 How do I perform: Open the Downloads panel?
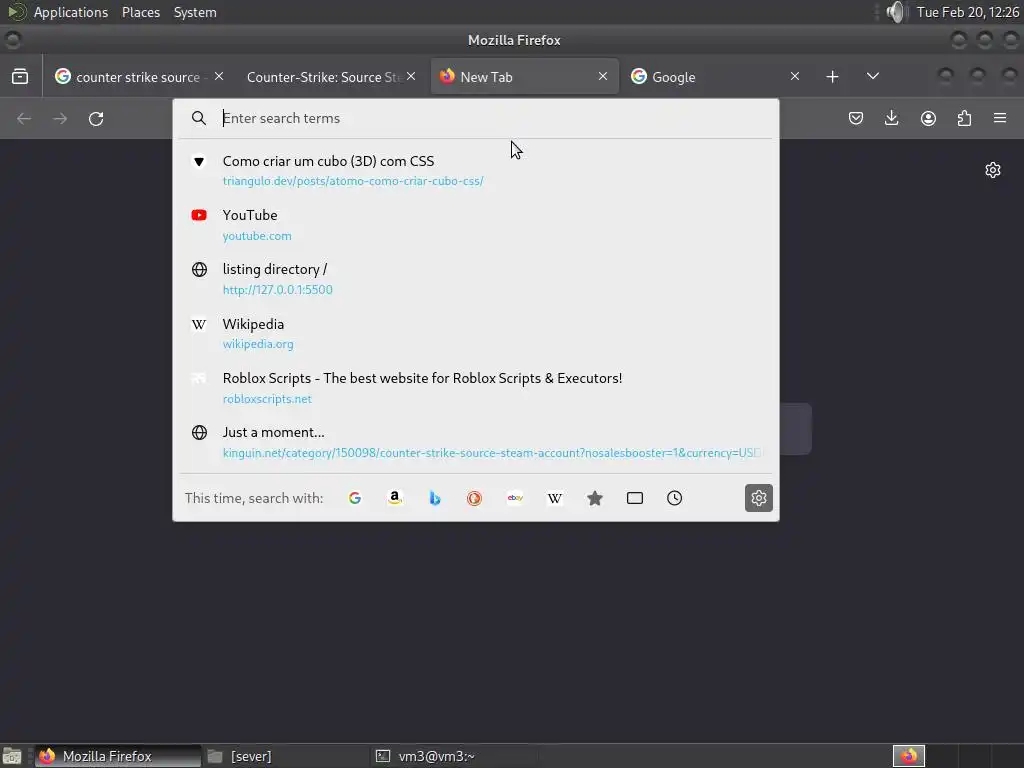pyautogui.click(x=891, y=118)
